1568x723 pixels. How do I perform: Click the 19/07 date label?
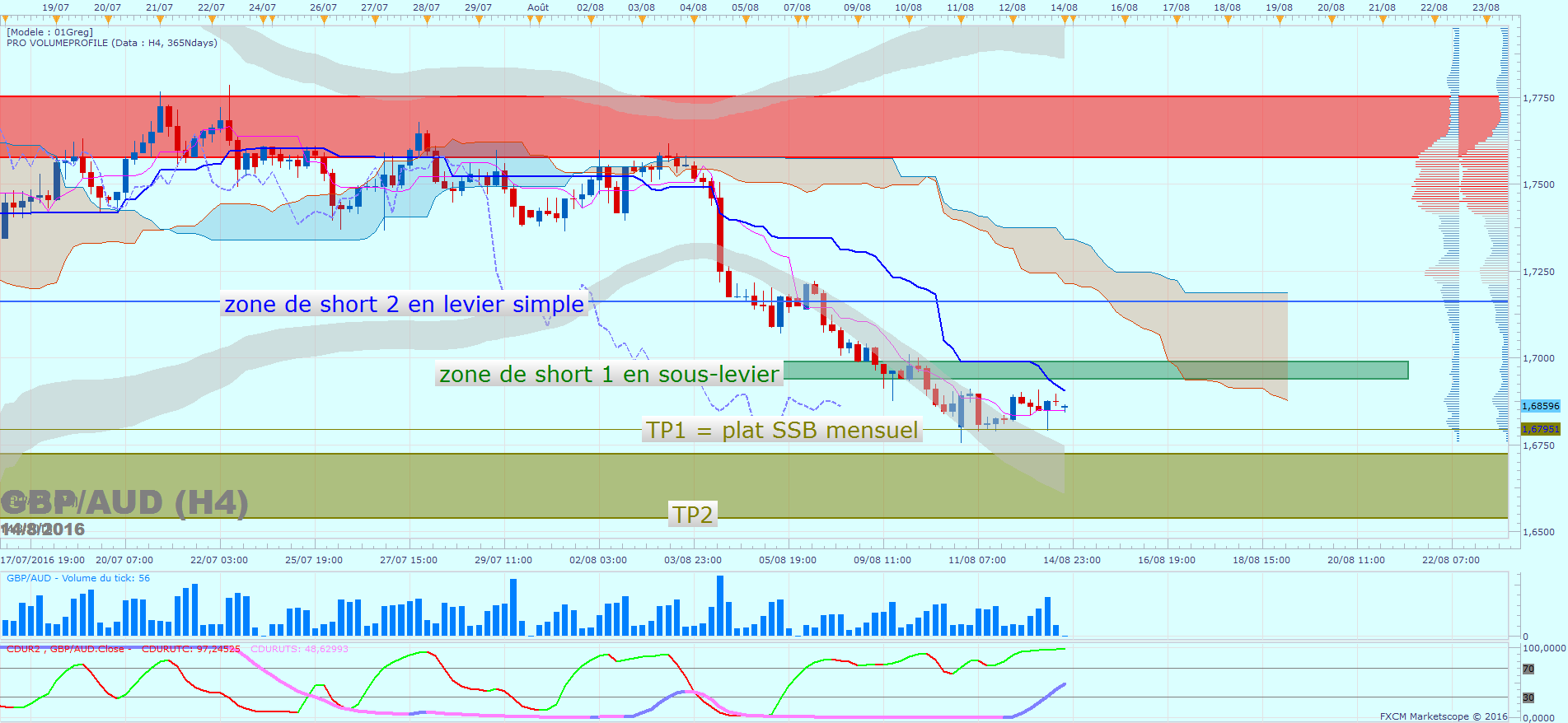pos(56,7)
